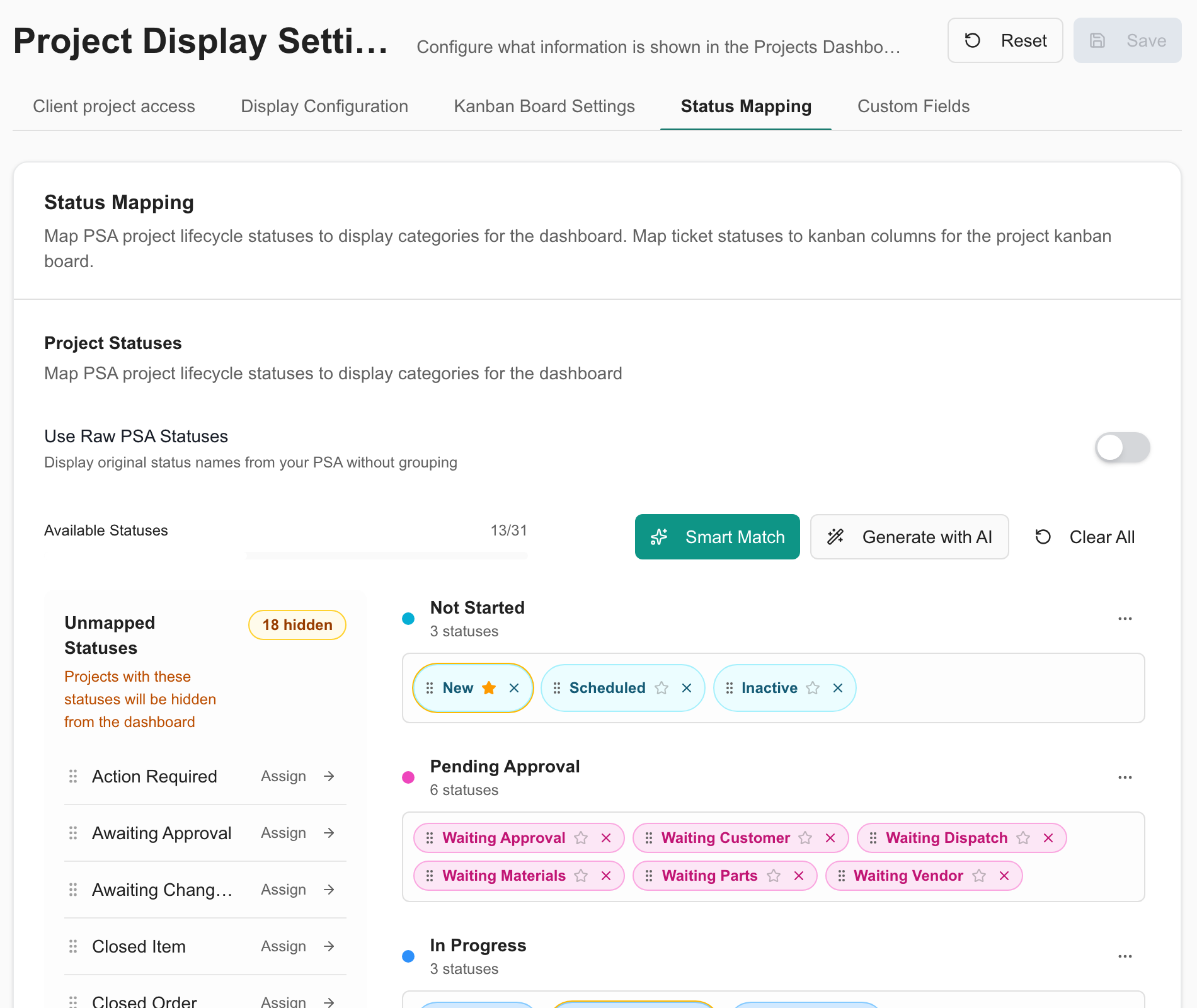Click grip handle of Awaiting Chang… row
The width and height of the screenshot is (1197, 1008).
pos(73,890)
